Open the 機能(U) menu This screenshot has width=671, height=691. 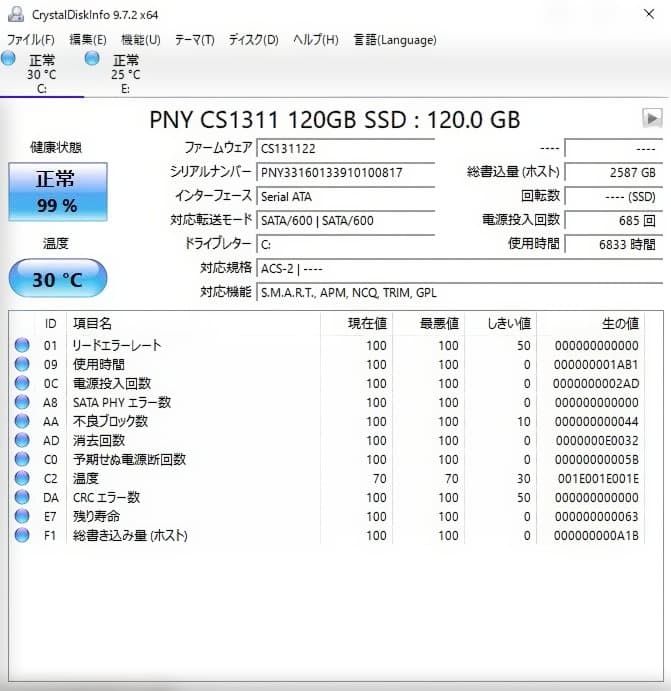click(141, 40)
